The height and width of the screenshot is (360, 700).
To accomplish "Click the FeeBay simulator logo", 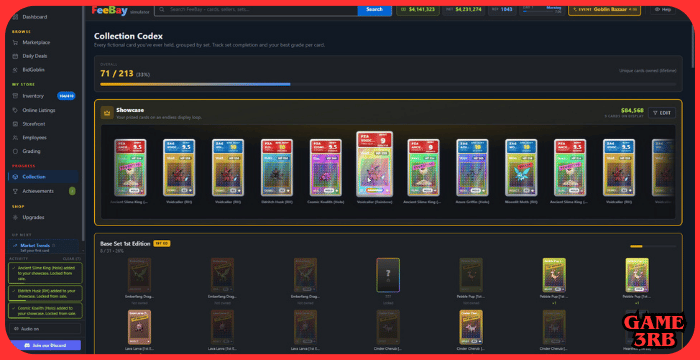I will tap(121, 10).
